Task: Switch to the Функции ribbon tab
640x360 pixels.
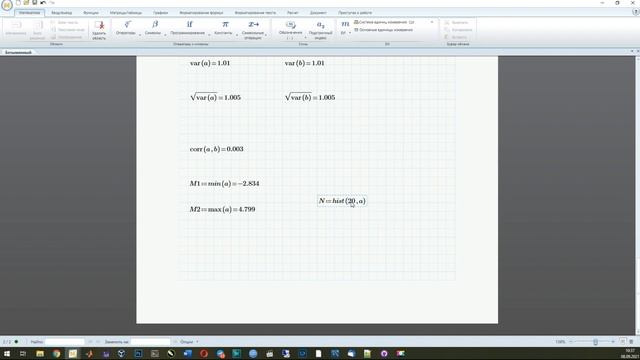Action: click(91, 13)
